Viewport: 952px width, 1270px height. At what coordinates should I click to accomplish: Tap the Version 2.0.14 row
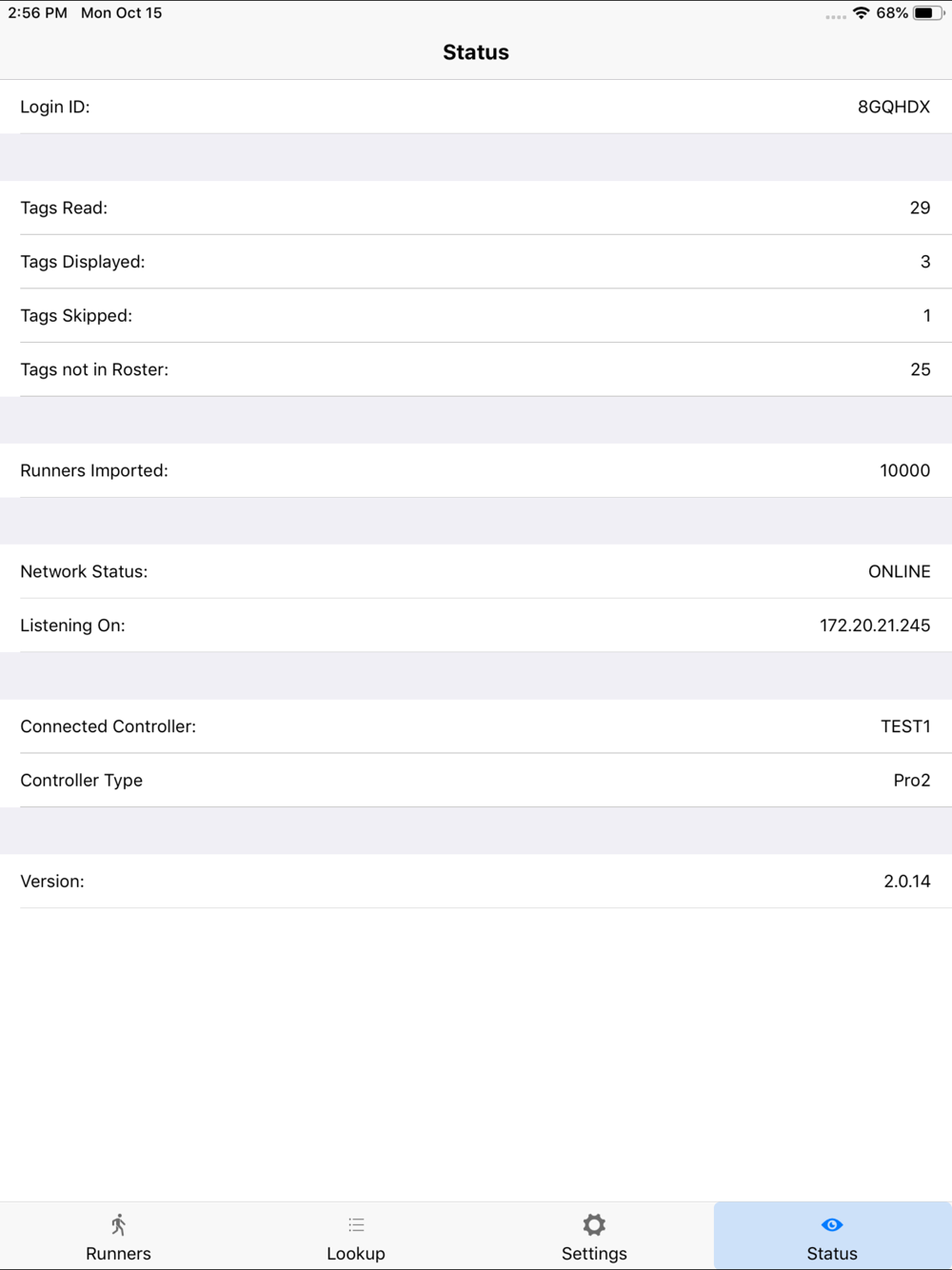pos(476,881)
